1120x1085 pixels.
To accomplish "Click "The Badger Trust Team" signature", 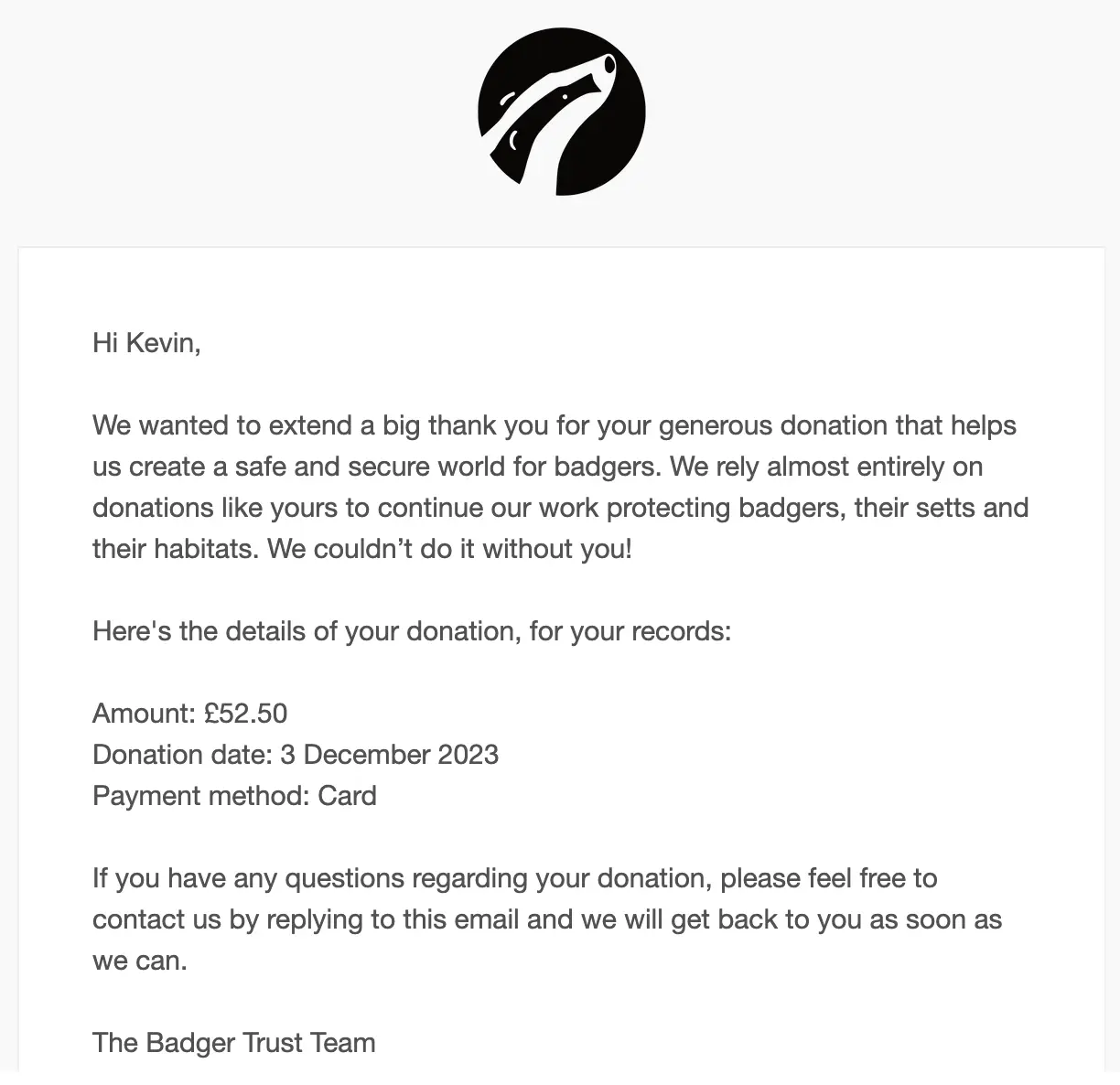I will click(234, 1043).
